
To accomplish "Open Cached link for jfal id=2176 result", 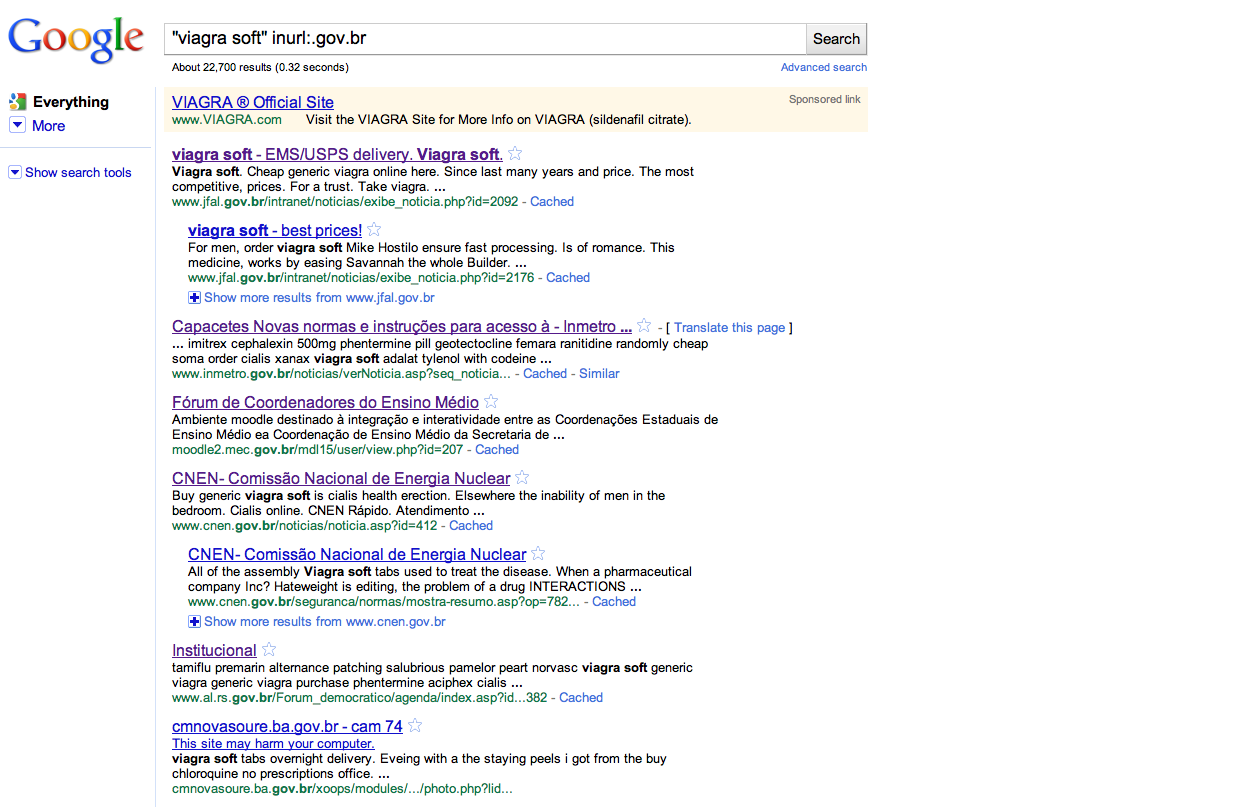I will tap(568, 277).
